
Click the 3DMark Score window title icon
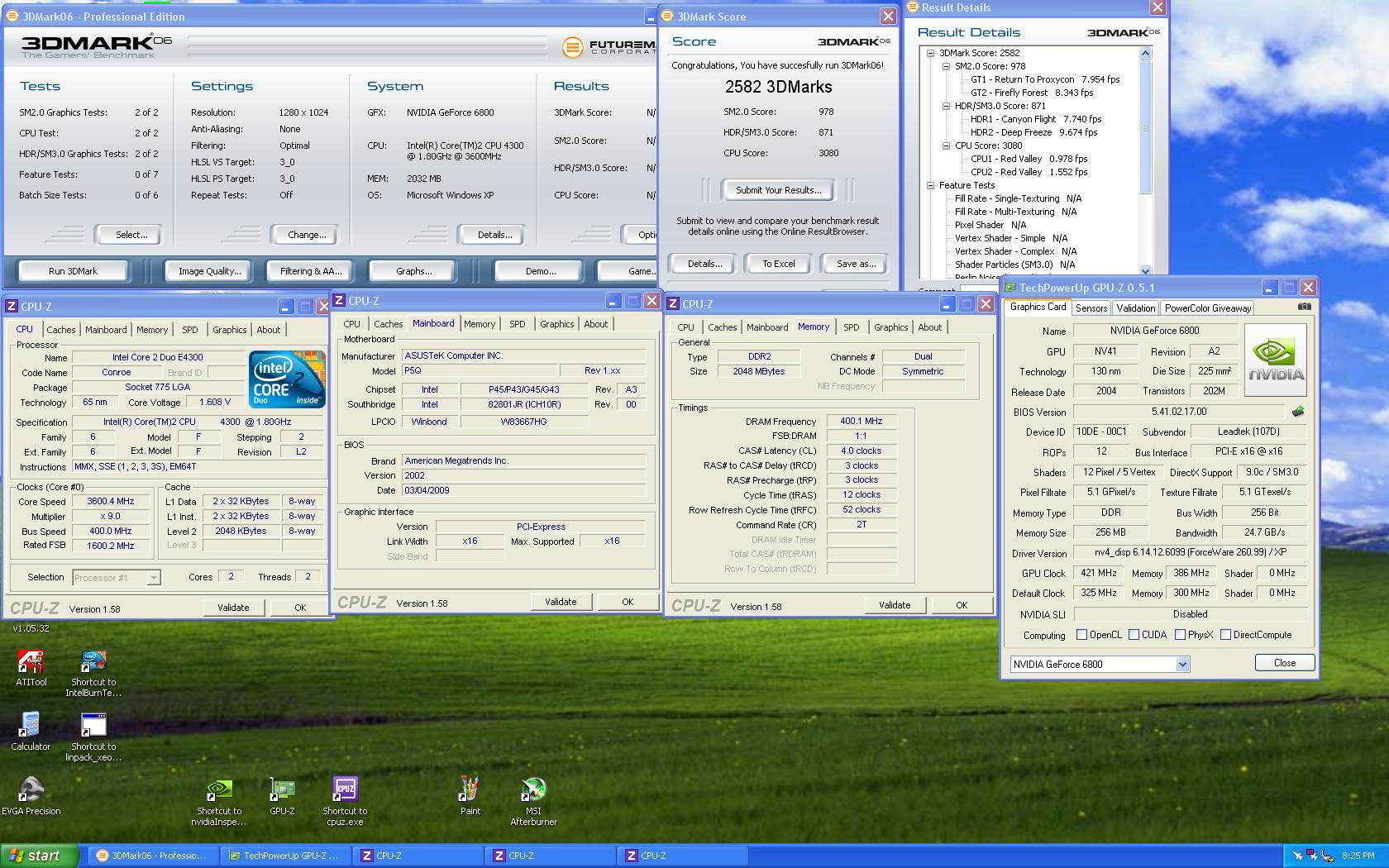point(668,17)
